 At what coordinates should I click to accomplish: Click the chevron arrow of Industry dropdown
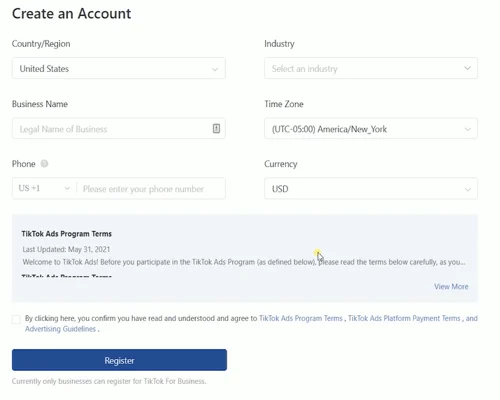[467, 68]
